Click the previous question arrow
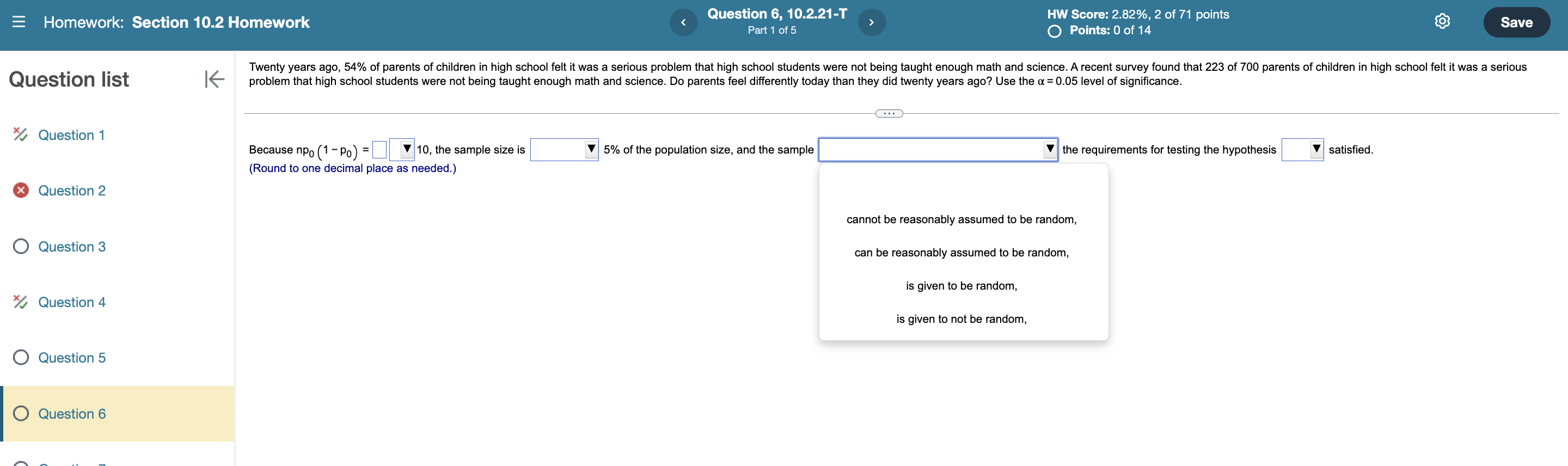The width and height of the screenshot is (1568, 466). click(x=683, y=22)
